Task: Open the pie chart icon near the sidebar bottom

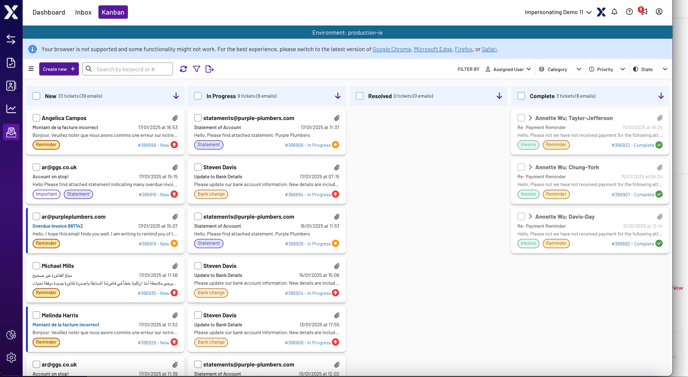Action: [11, 335]
